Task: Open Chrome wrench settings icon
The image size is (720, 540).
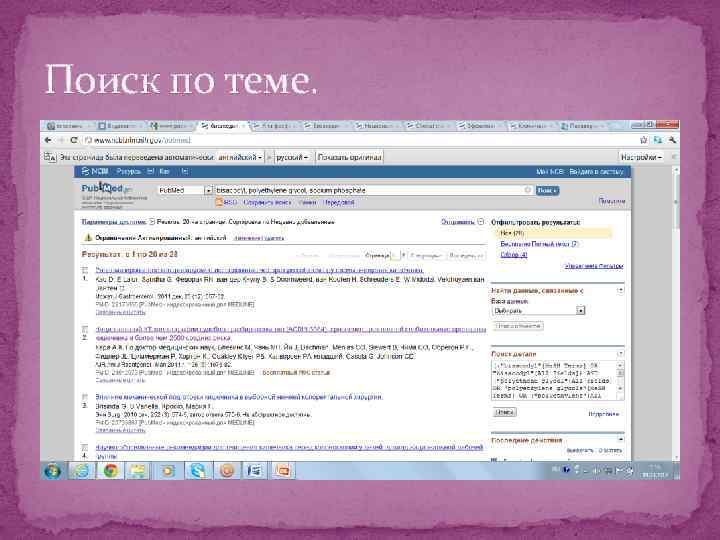Action: 672,140
